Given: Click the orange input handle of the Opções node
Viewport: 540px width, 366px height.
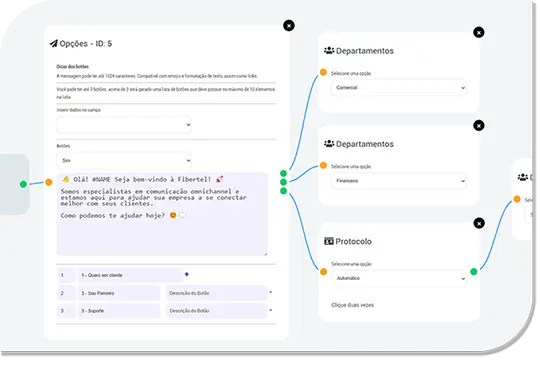Looking at the screenshot, I should click(49, 182).
